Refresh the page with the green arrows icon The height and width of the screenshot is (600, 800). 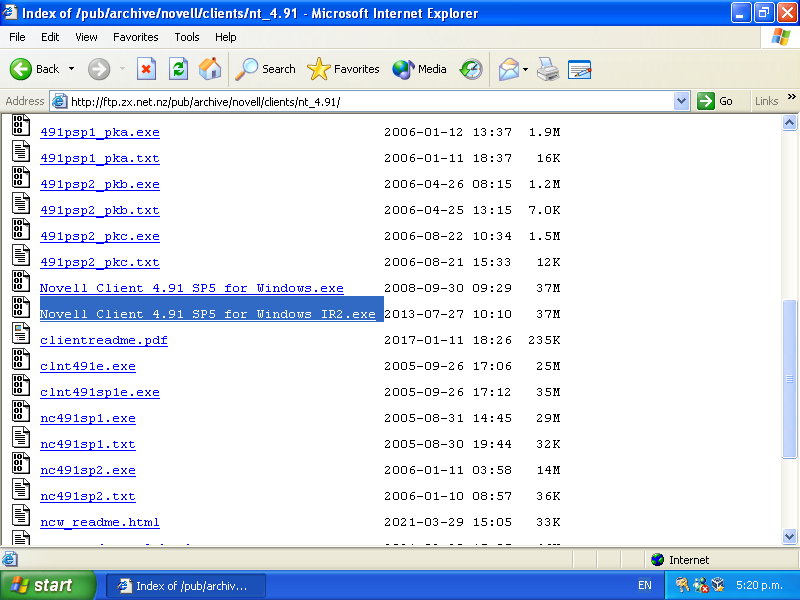(179, 69)
